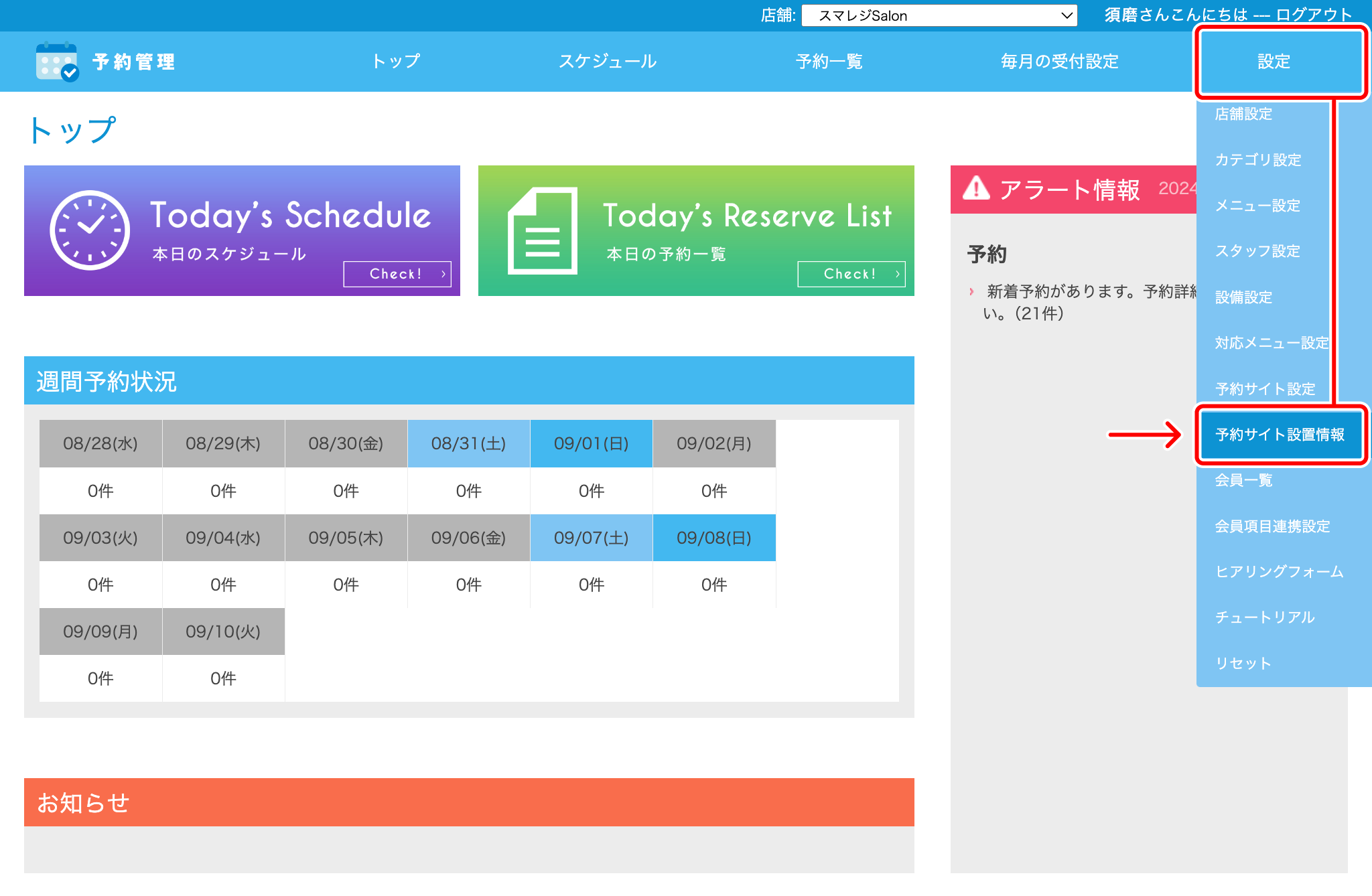Open 会員一覧 from the settings menu
This screenshot has width=1372, height=896.
point(1243,480)
